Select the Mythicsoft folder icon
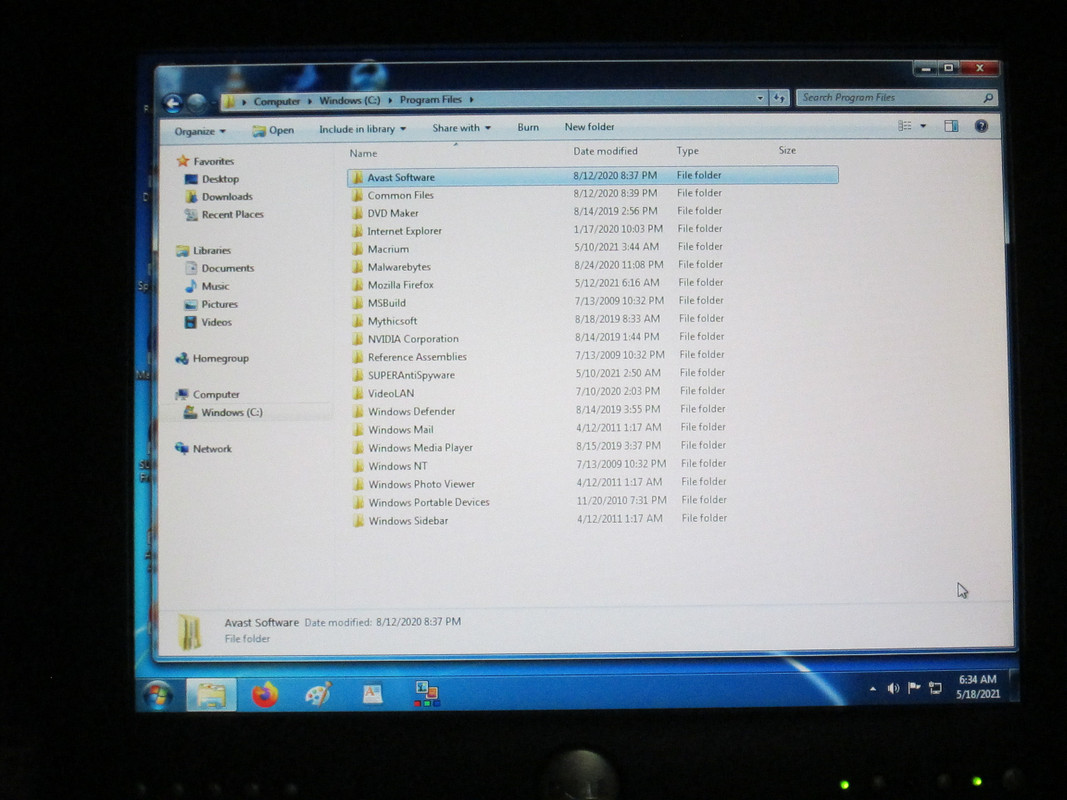The image size is (1067, 800). coord(357,321)
